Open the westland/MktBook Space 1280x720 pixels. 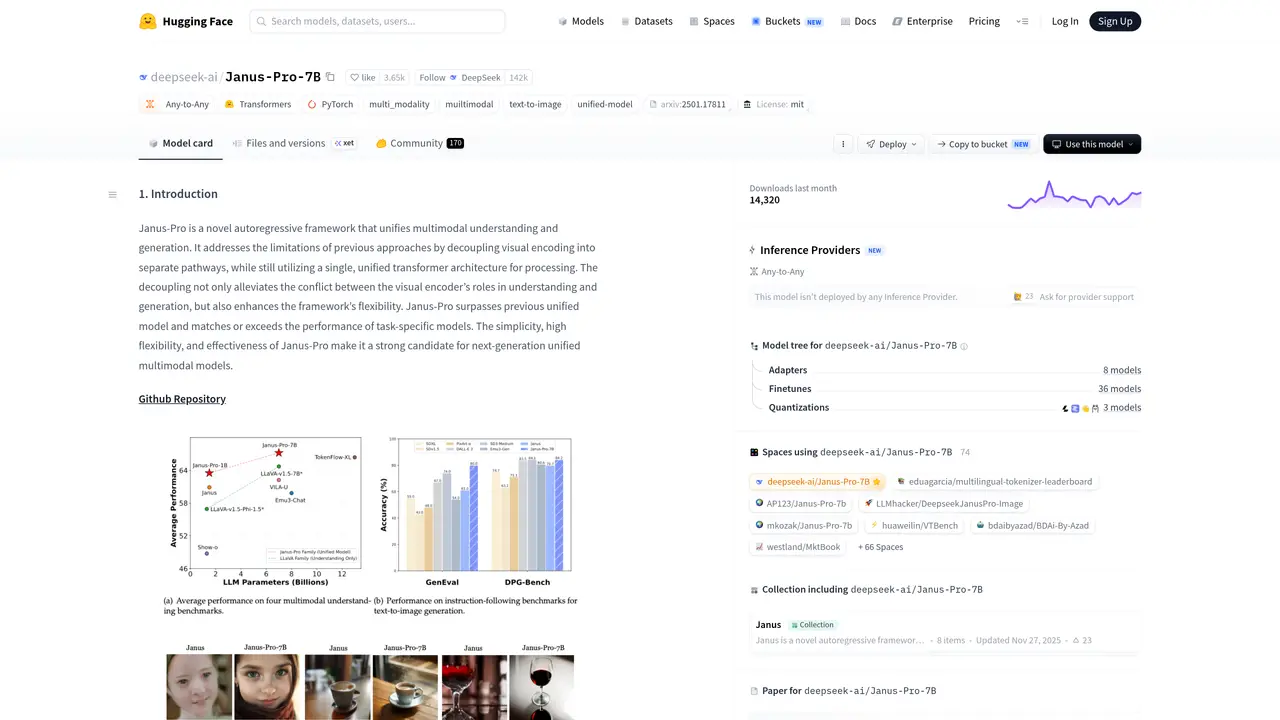797,547
